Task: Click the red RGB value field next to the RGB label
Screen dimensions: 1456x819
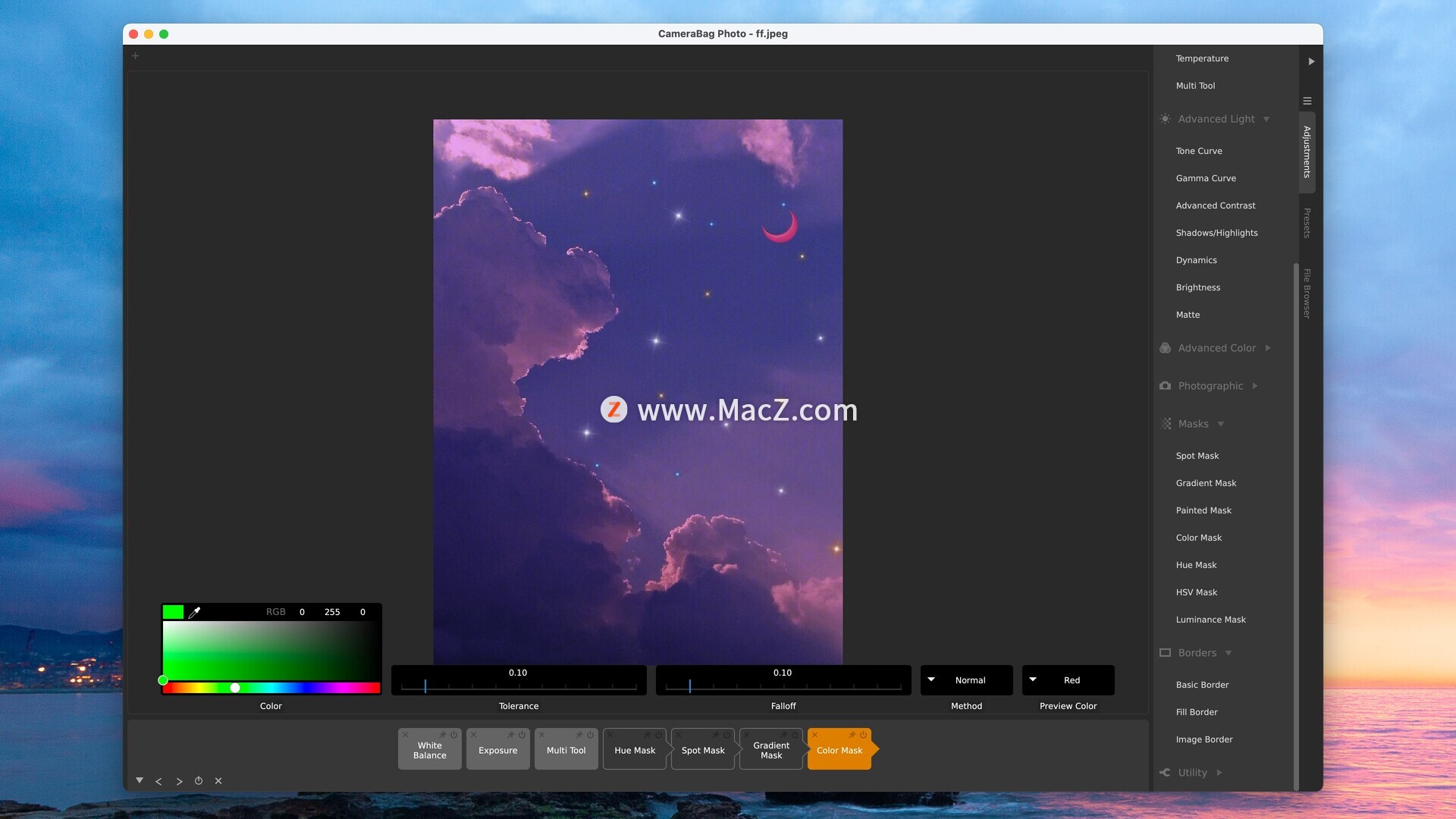Action: coord(302,612)
